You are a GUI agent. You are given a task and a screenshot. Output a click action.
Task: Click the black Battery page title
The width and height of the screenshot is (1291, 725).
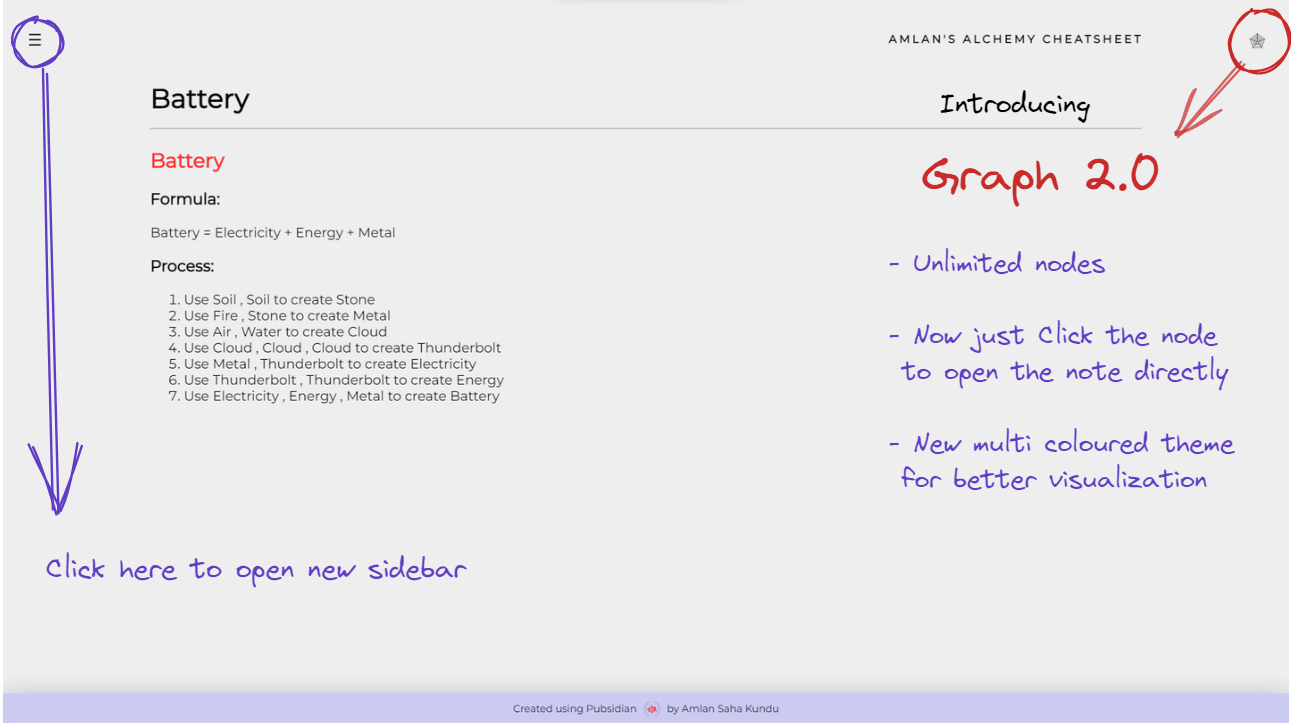200,99
